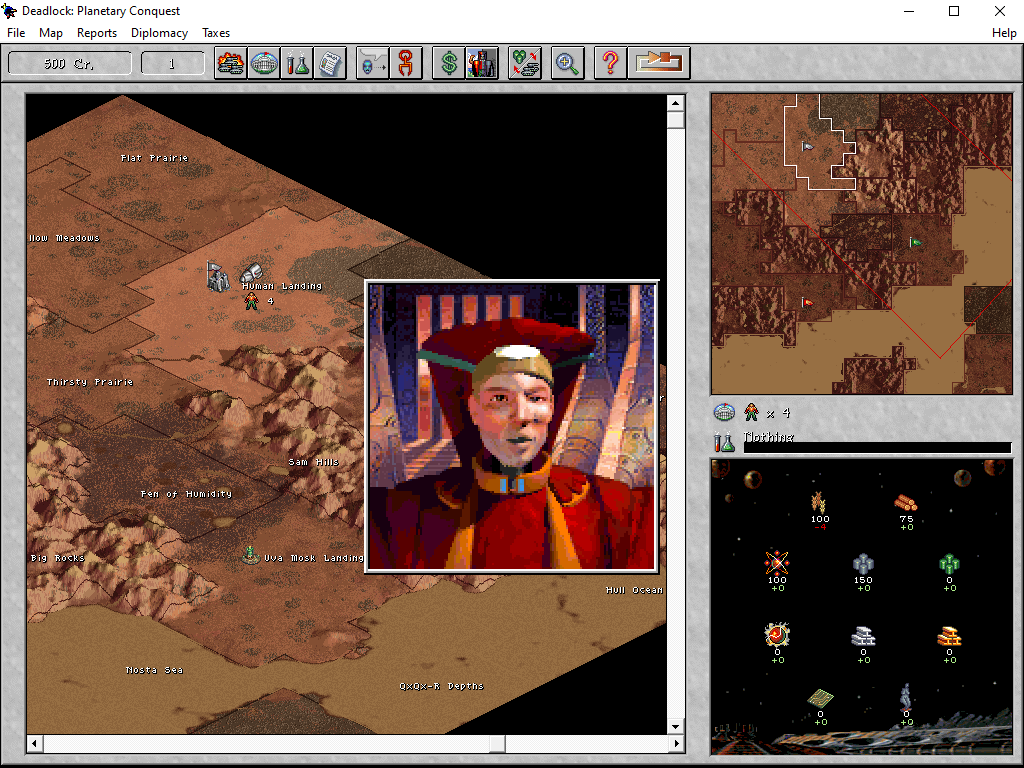Click the map's scroll right arrow
This screenshot has height=768, width=1024.
676,743
